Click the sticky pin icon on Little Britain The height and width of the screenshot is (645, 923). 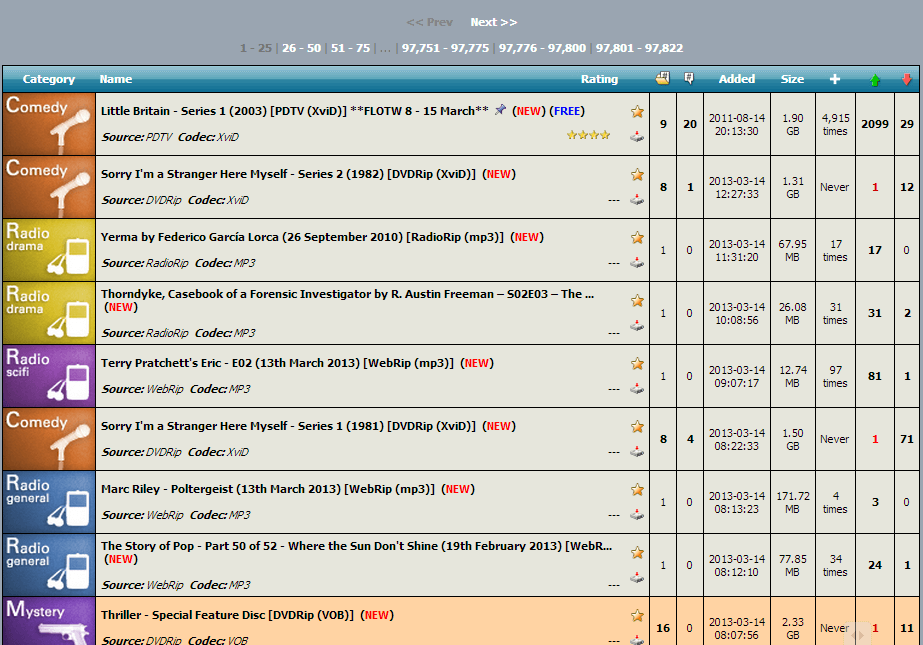pos(500,110)
